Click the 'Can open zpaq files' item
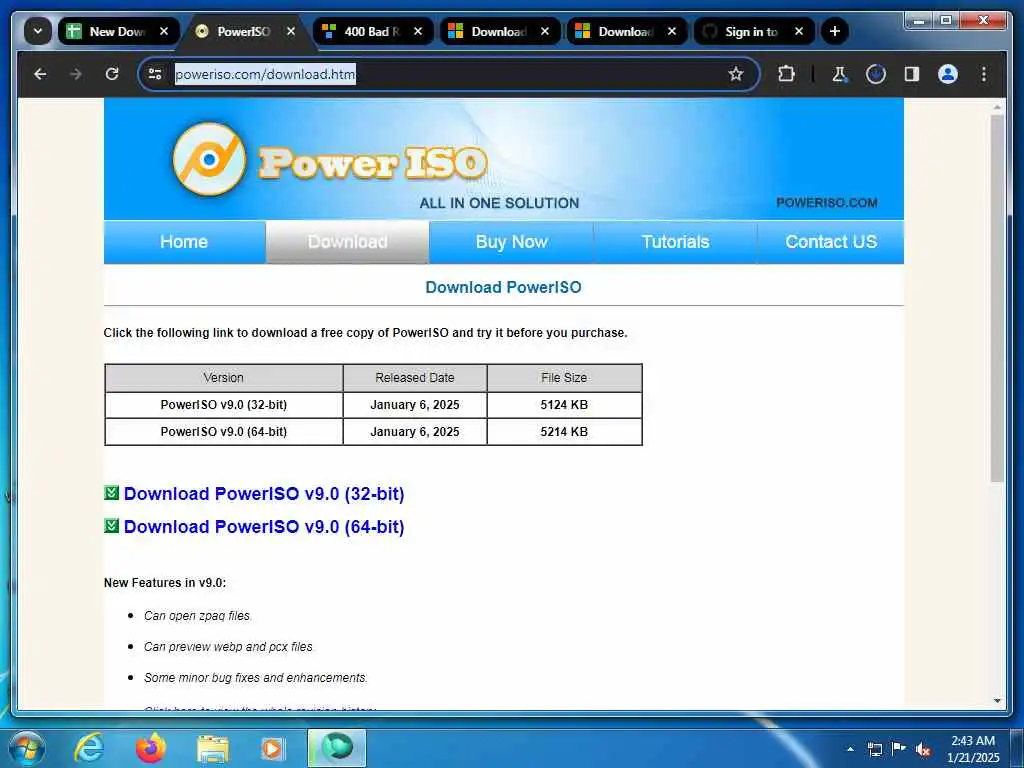The height and width of the screenshot is (768, 1024). tap(197, 616)
